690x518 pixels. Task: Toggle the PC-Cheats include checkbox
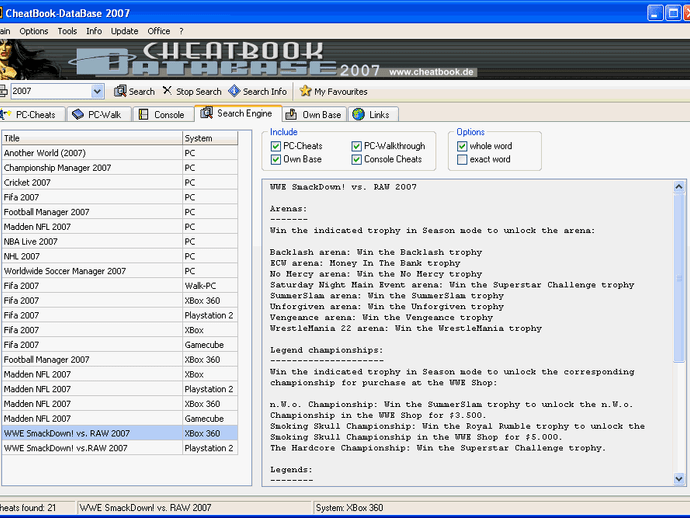[x=276, y=146]
